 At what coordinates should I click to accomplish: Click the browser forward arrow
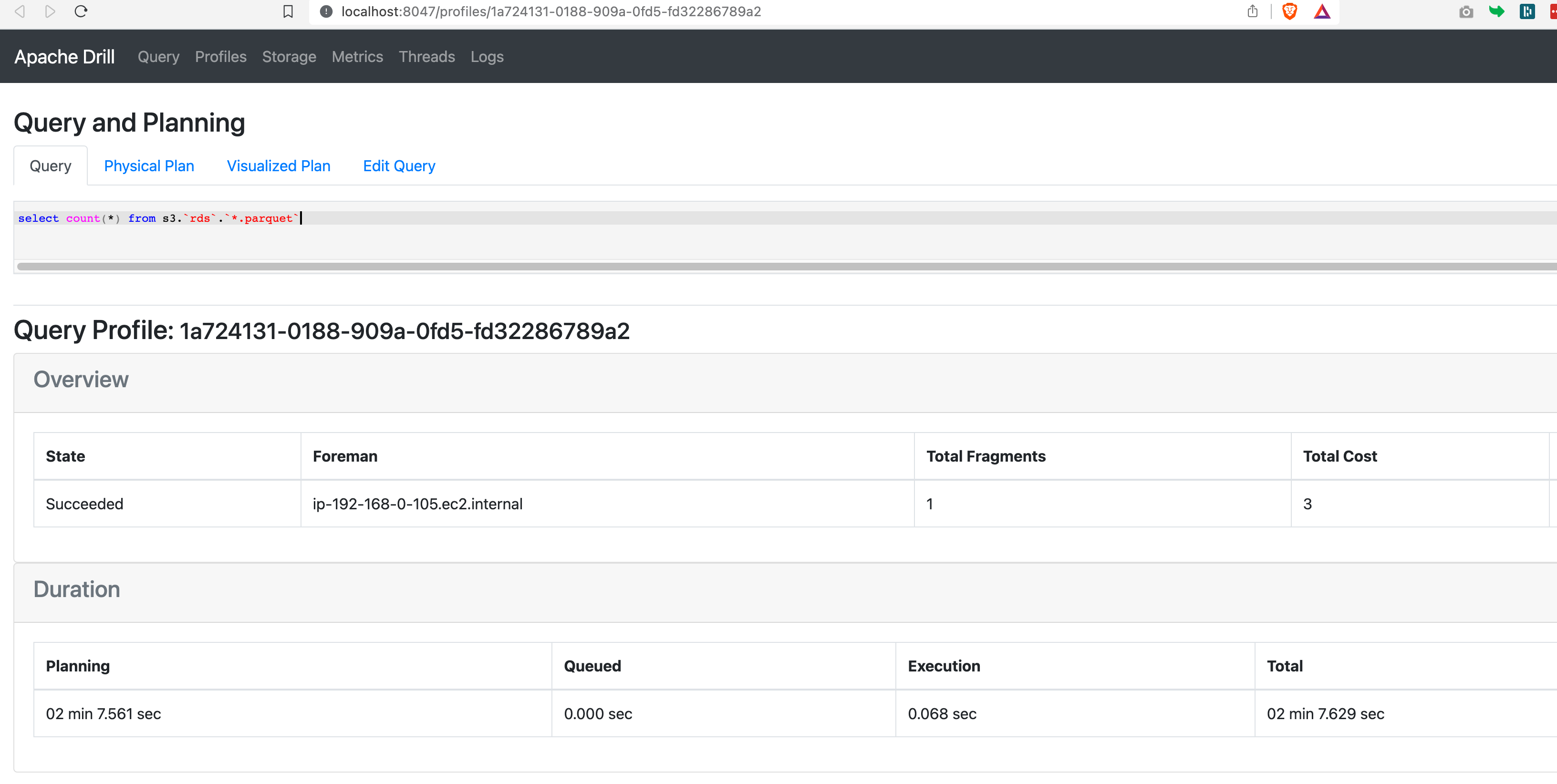click(50, 11)
